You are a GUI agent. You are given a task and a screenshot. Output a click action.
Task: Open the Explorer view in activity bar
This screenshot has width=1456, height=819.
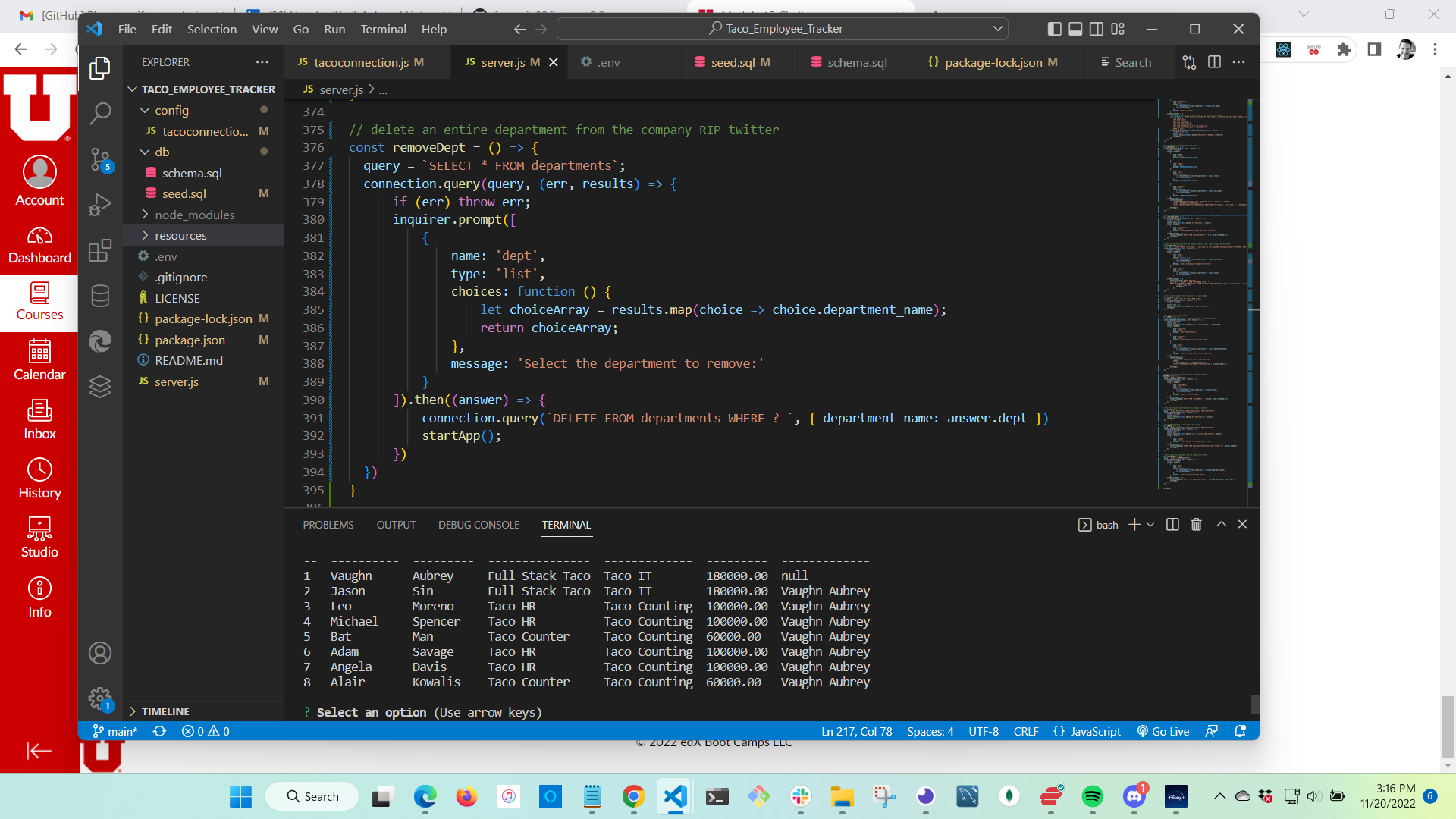[x=100, y=68]
